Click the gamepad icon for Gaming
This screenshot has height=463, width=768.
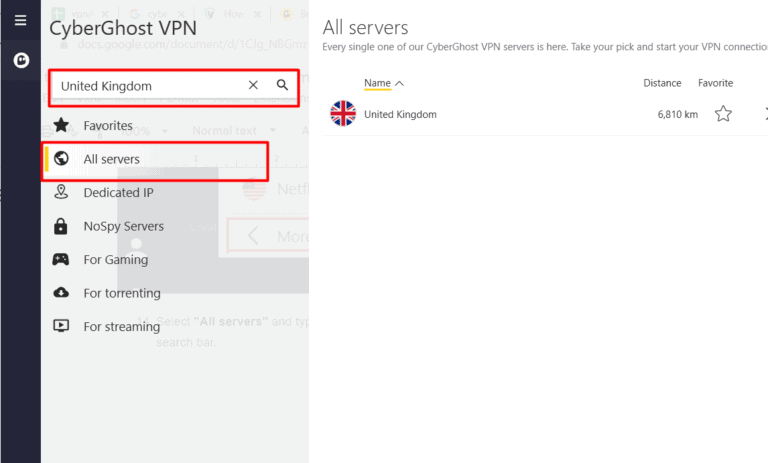click(62, 259)
